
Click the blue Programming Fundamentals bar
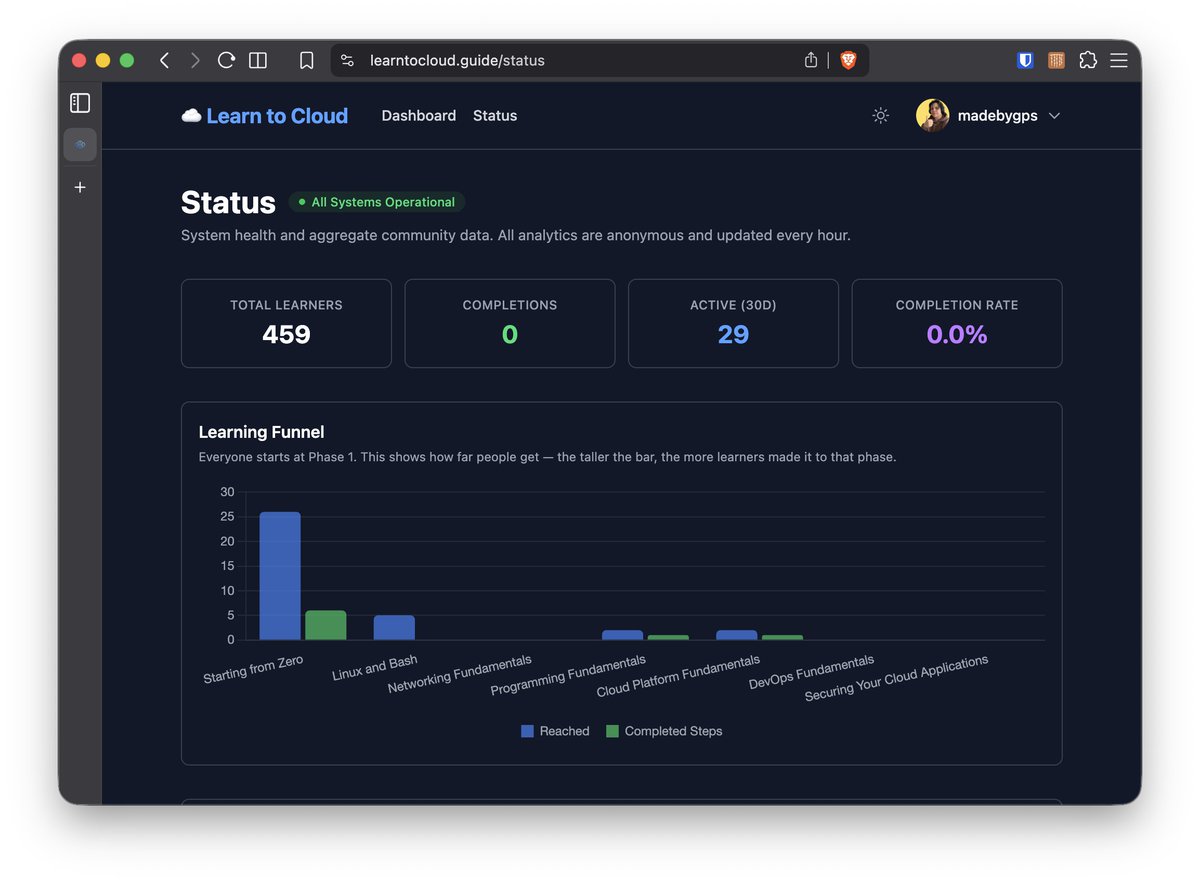tap(622, 635)
